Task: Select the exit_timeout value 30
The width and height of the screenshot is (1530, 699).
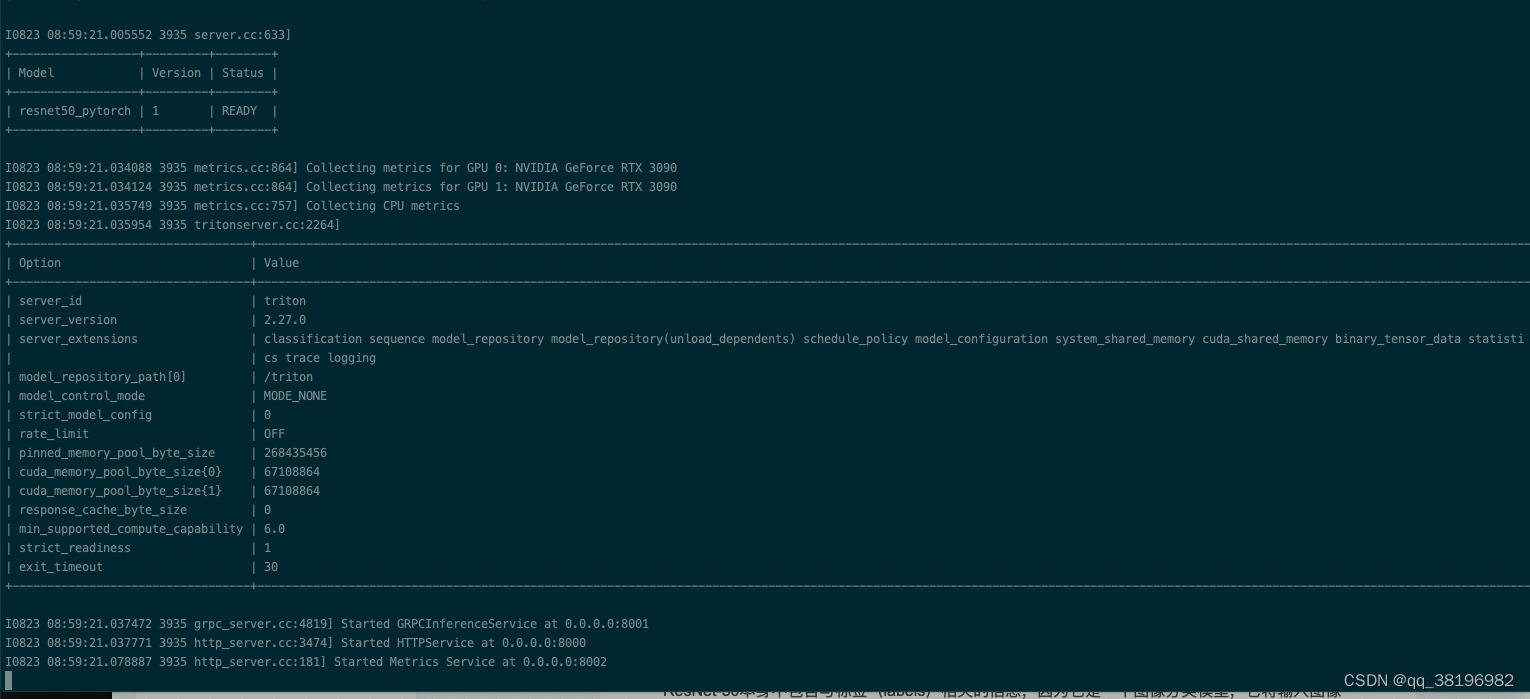Action: tap(271, 567)
